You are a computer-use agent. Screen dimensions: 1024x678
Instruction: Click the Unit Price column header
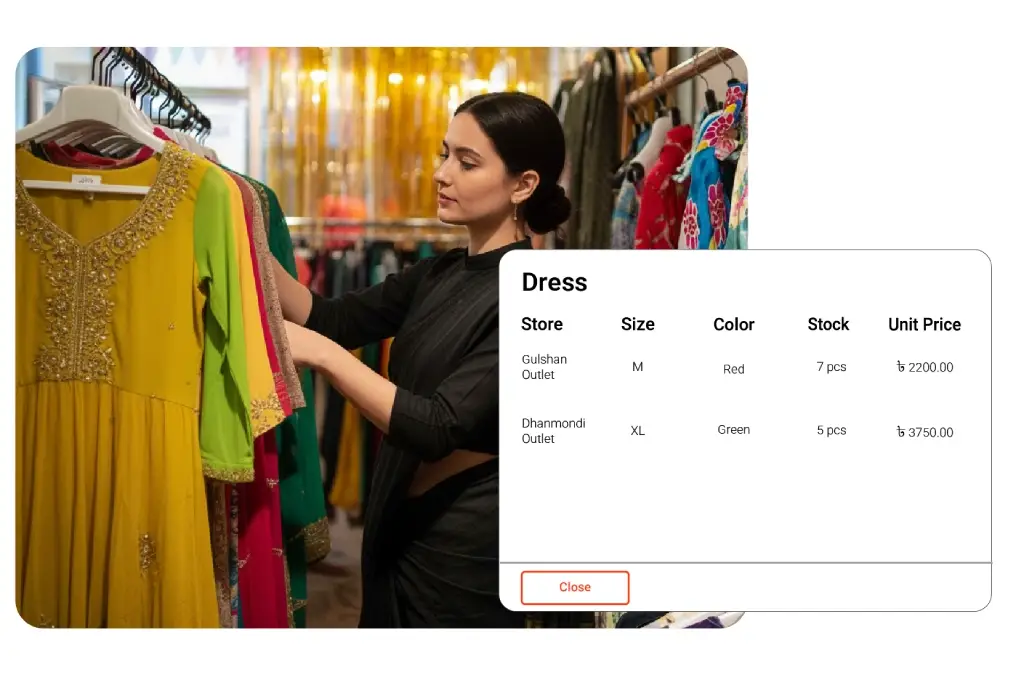click(924, 324)
